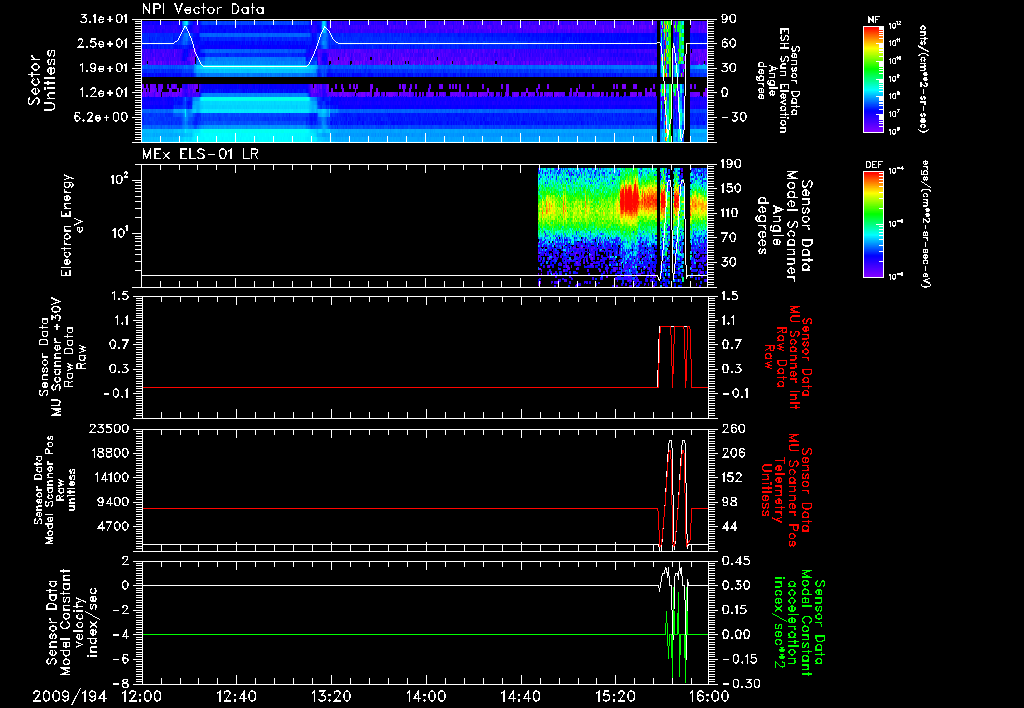Image resolution: width=1024 pixels, height=708 pixels.
Task: Select the 'NPI Vector Data' panel title
Action: click(203, 9)
